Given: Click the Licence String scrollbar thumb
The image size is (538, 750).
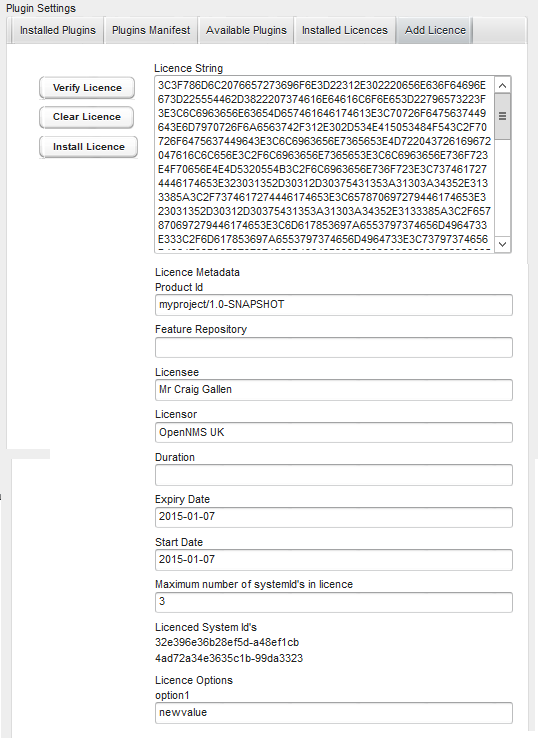Looking at the screenshot, I should tap(502, 116).
